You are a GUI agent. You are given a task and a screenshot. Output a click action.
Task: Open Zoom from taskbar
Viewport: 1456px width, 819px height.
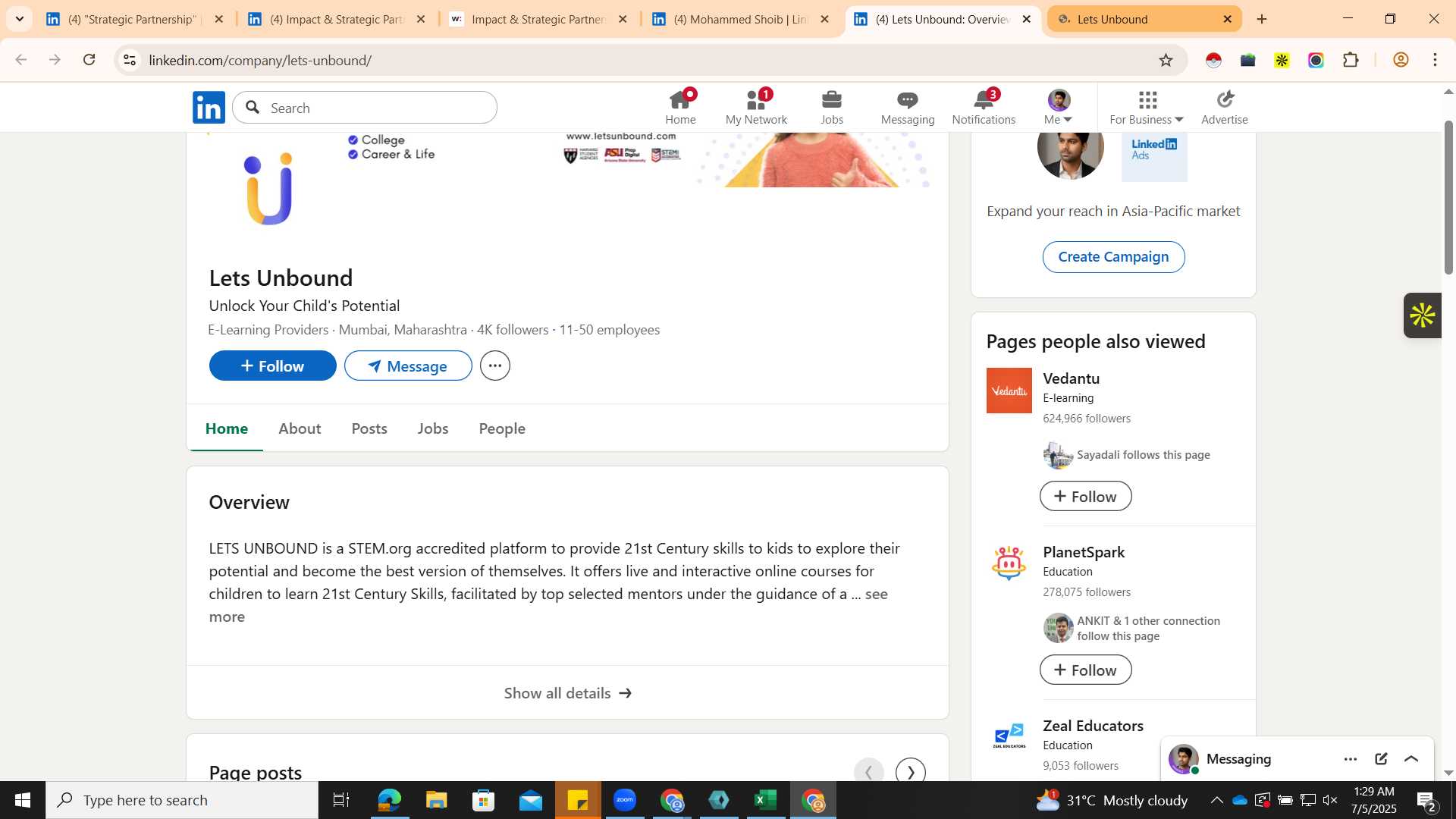[625, 800]
